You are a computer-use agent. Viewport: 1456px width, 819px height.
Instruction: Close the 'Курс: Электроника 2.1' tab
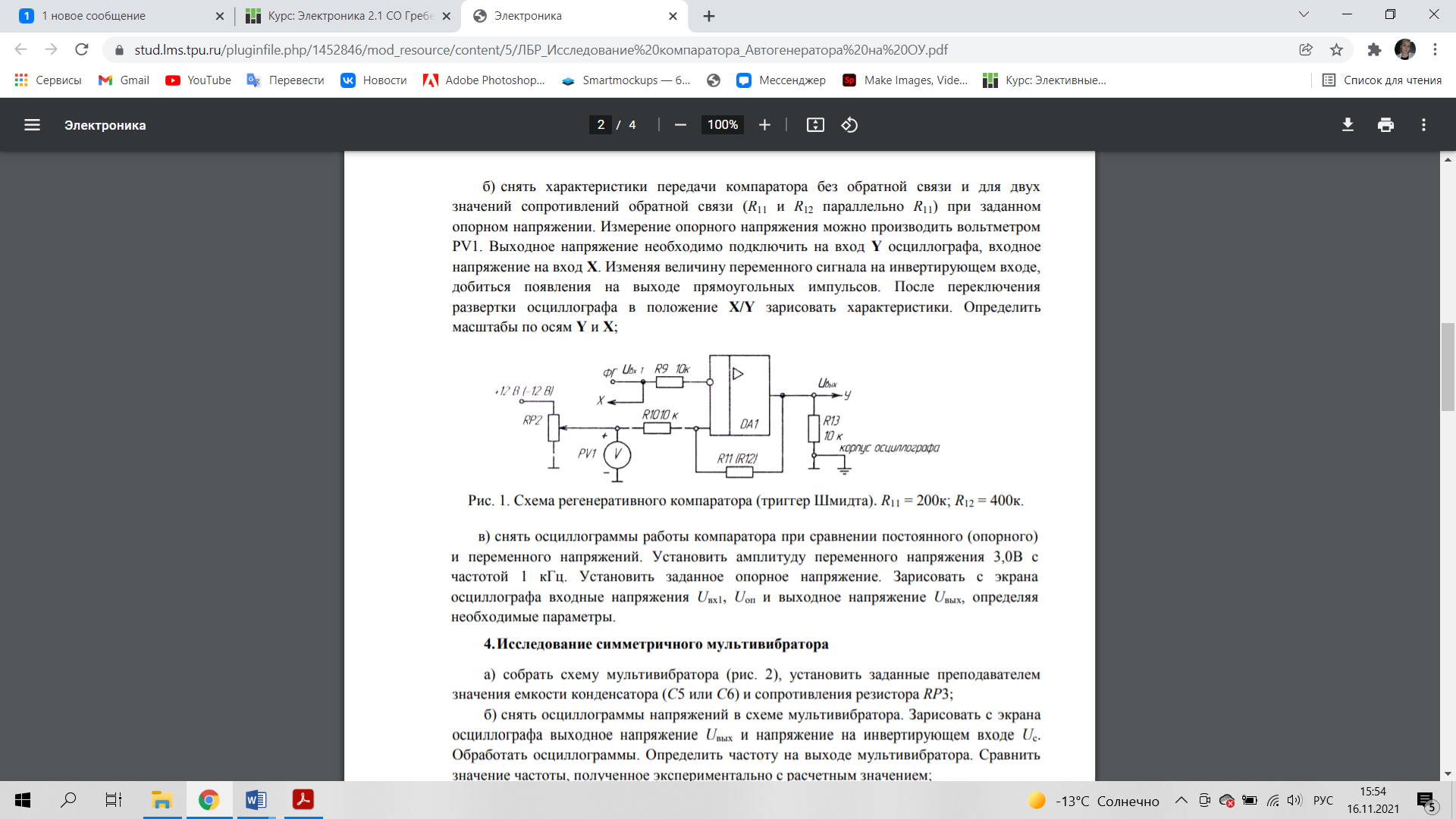(446, 16)
